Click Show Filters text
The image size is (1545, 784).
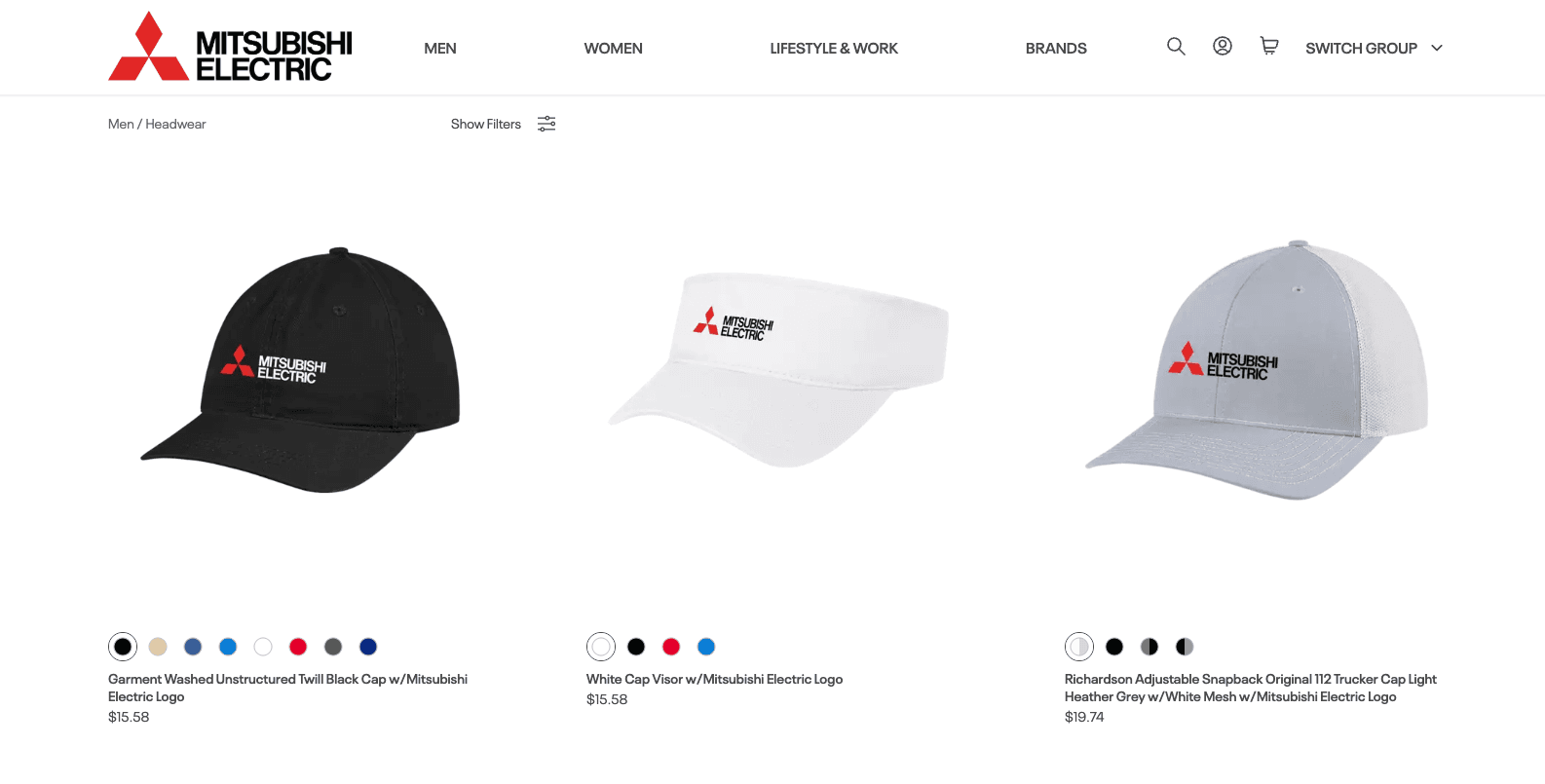pyautogui.click(x=486, y=124)
